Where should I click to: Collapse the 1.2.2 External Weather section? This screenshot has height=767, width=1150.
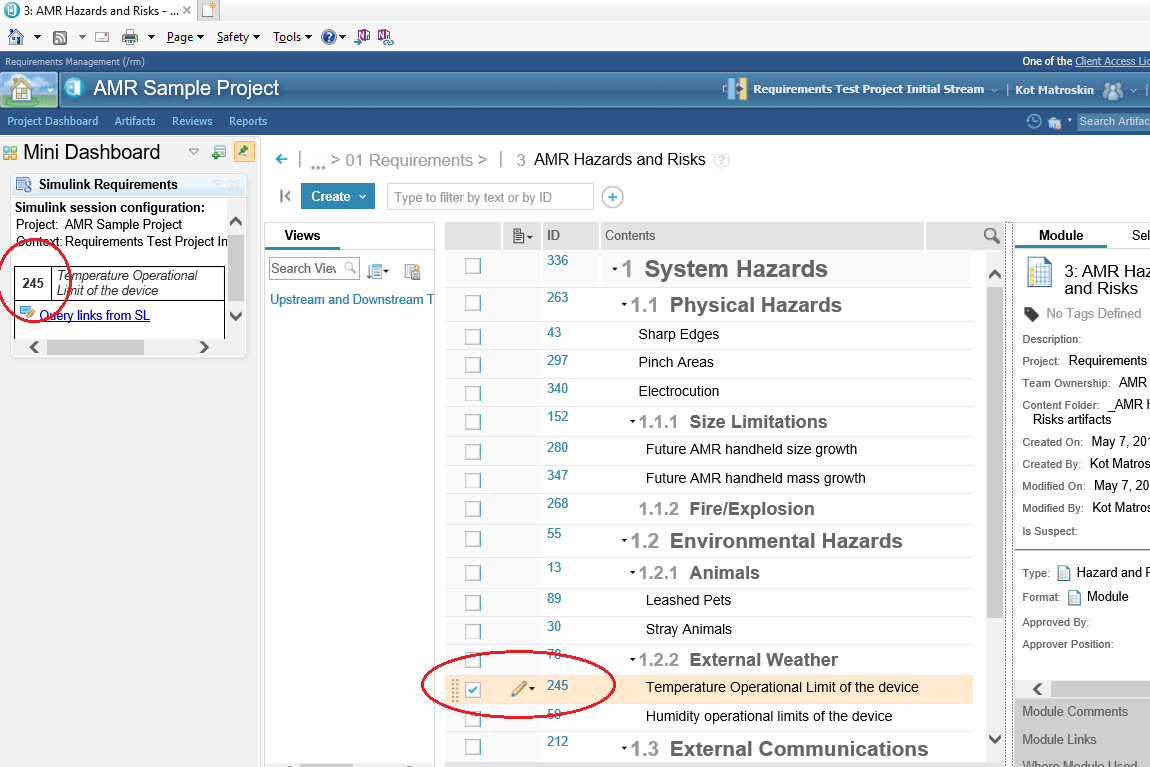[632, 659]
